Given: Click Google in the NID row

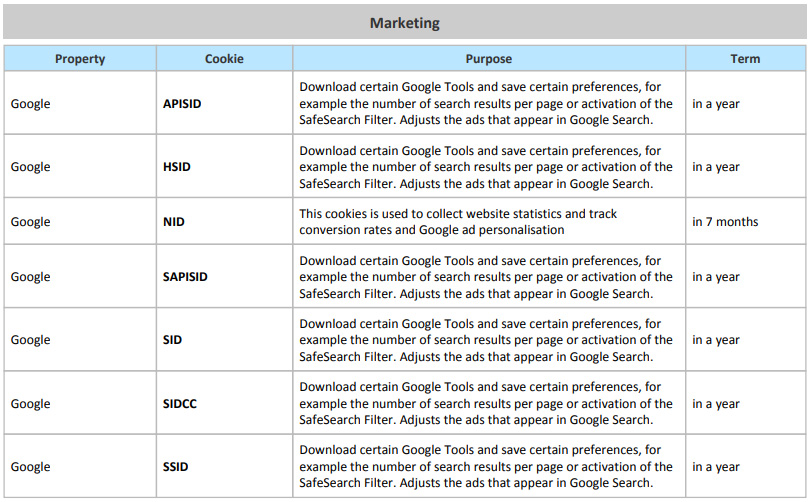Looking at the screenshot, I should pyautogui.click(x=30, y=222).
